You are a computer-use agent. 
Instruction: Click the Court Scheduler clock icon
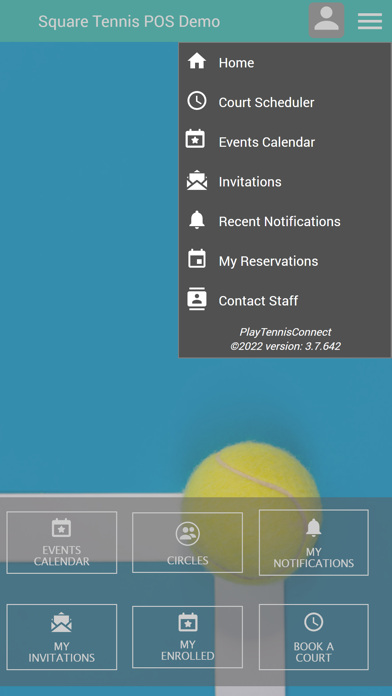tap(197, 101)
